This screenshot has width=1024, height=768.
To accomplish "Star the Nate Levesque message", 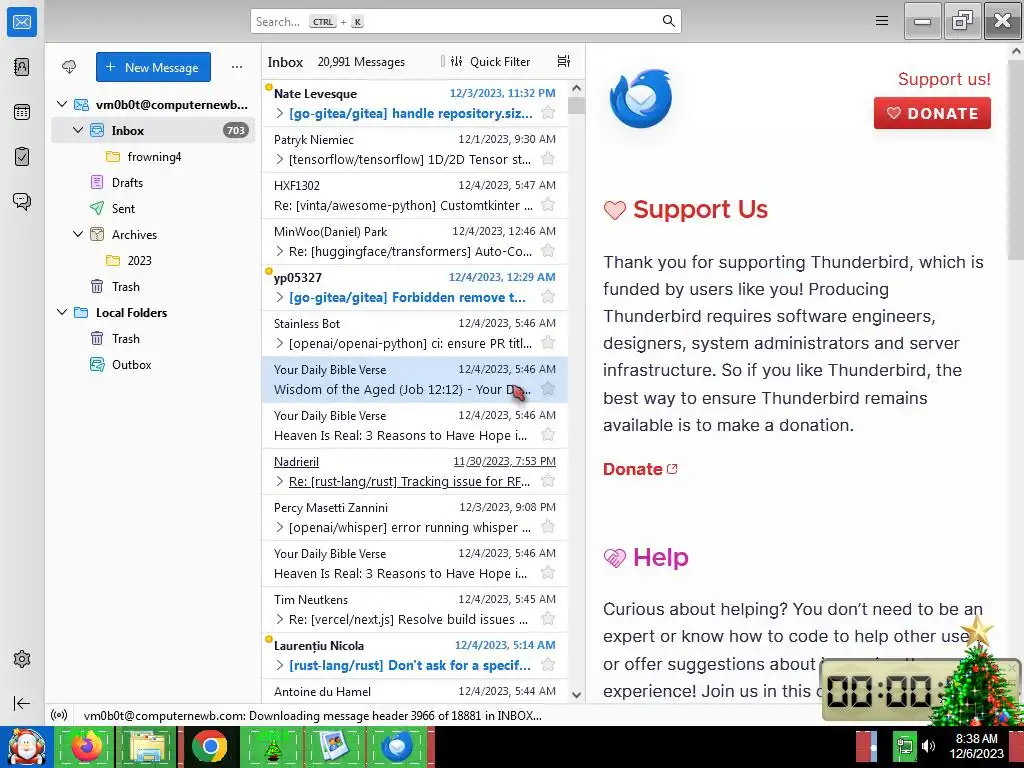I will coord(548,112).
